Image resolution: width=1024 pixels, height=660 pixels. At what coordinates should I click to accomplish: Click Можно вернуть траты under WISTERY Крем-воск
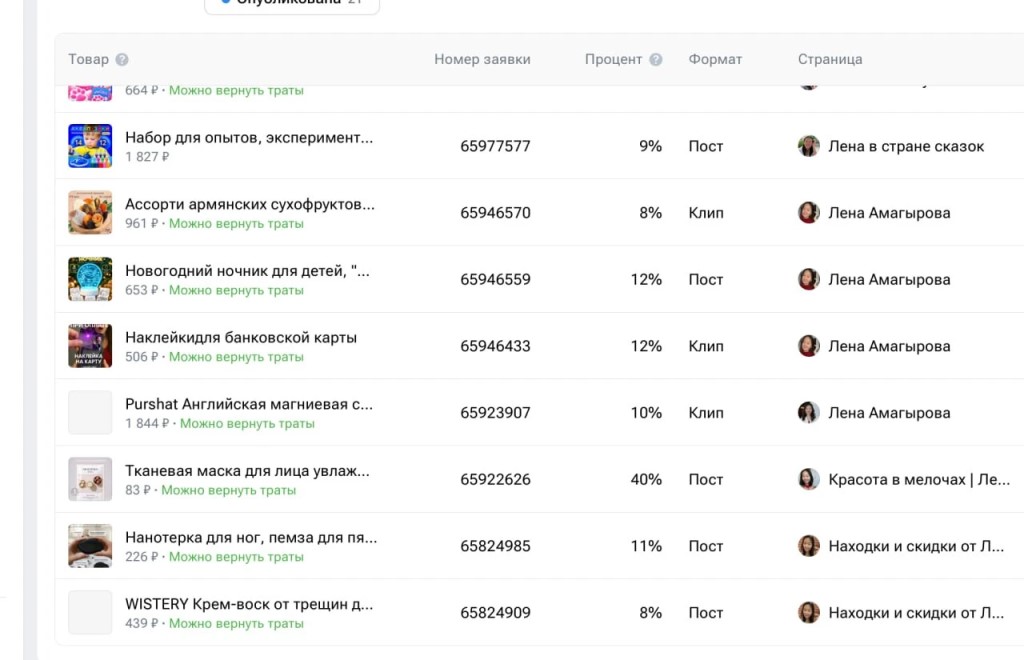(236, 623)
